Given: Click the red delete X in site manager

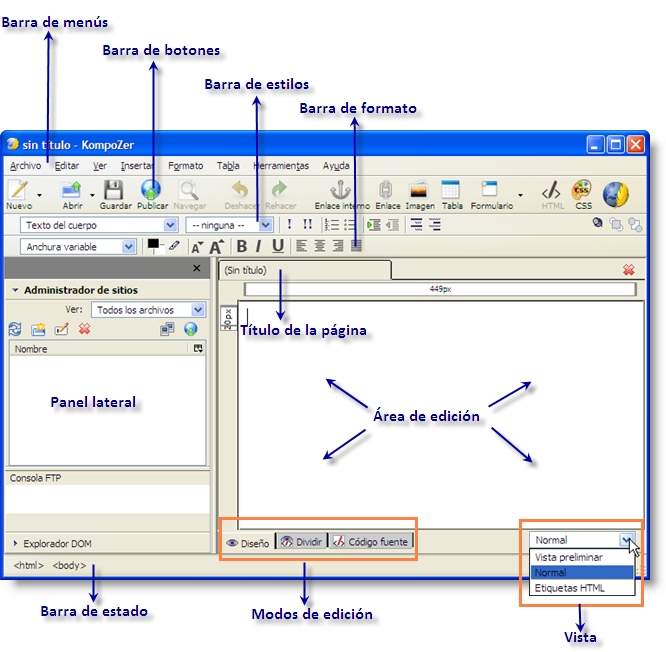Looking at the screenshot, I should pos(85,329).
